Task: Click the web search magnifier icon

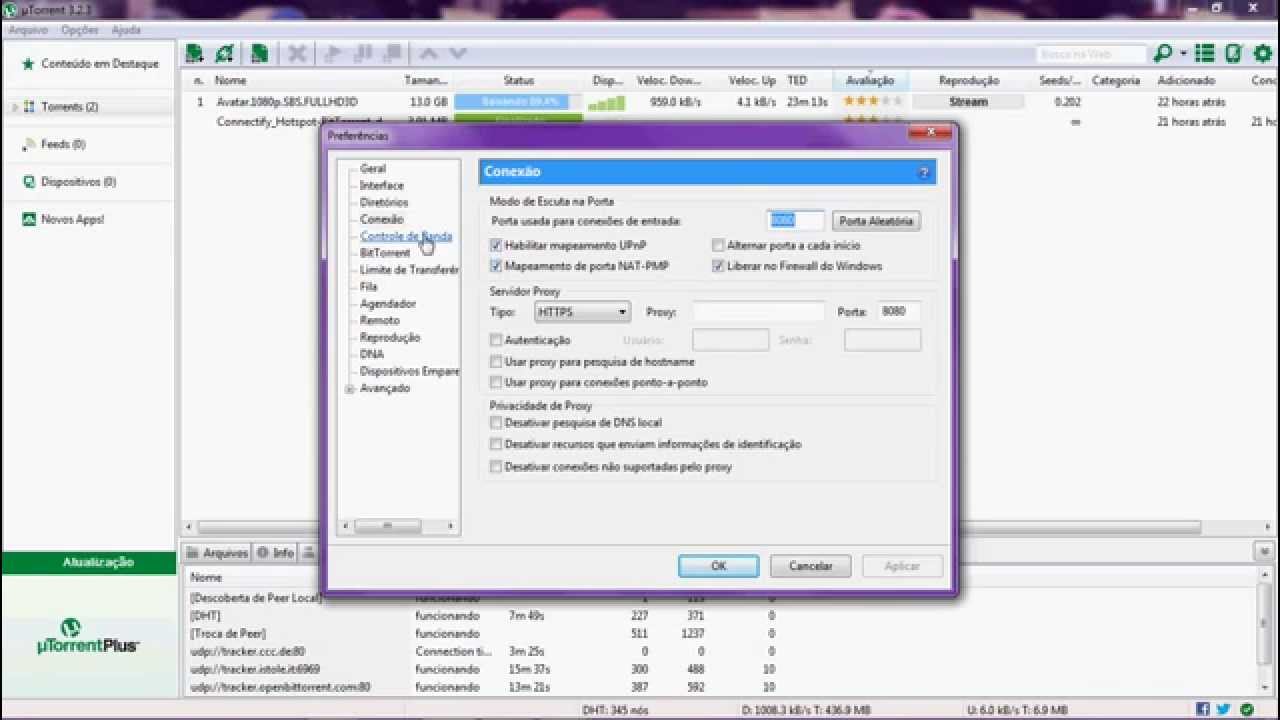Action: (x=1162, y=54)
